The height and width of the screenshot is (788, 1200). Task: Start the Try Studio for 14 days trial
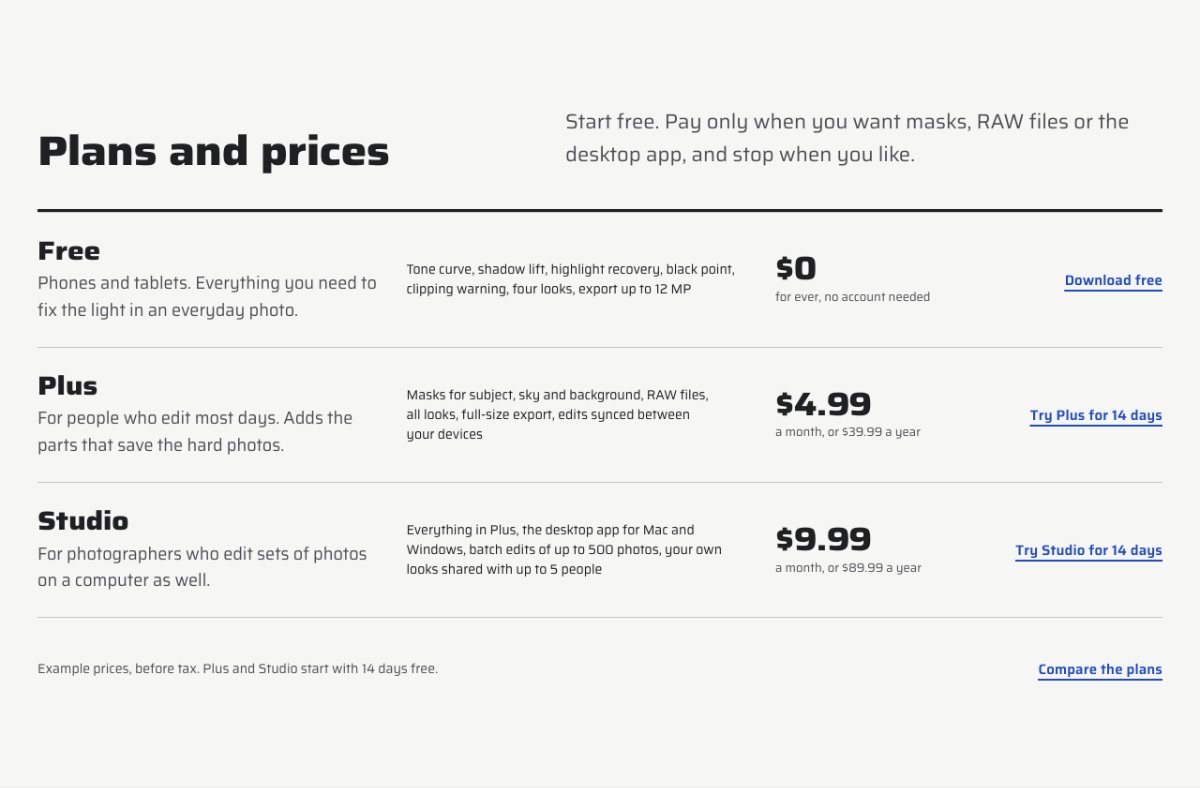[1089, 551]
